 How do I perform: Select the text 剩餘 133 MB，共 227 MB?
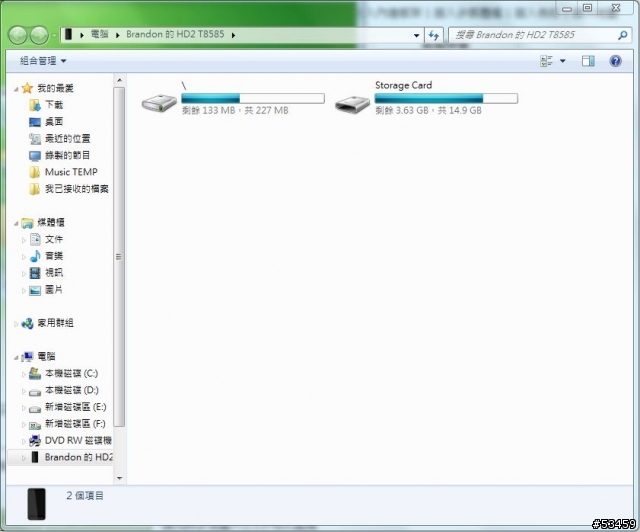pos(235,110)
